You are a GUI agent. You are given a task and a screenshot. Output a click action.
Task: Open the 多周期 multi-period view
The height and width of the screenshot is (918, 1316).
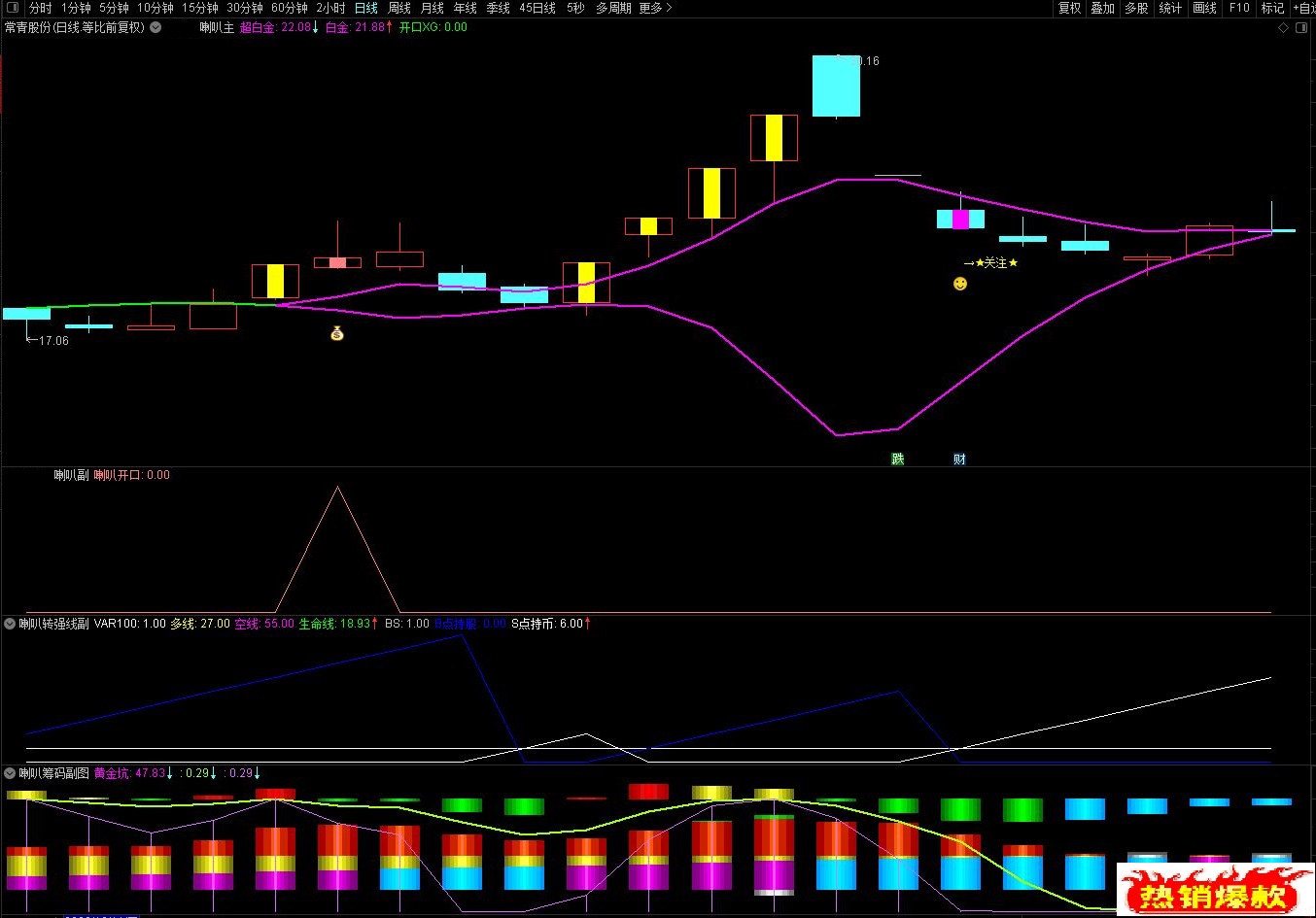pyautogui.click(x=613, y=8)
